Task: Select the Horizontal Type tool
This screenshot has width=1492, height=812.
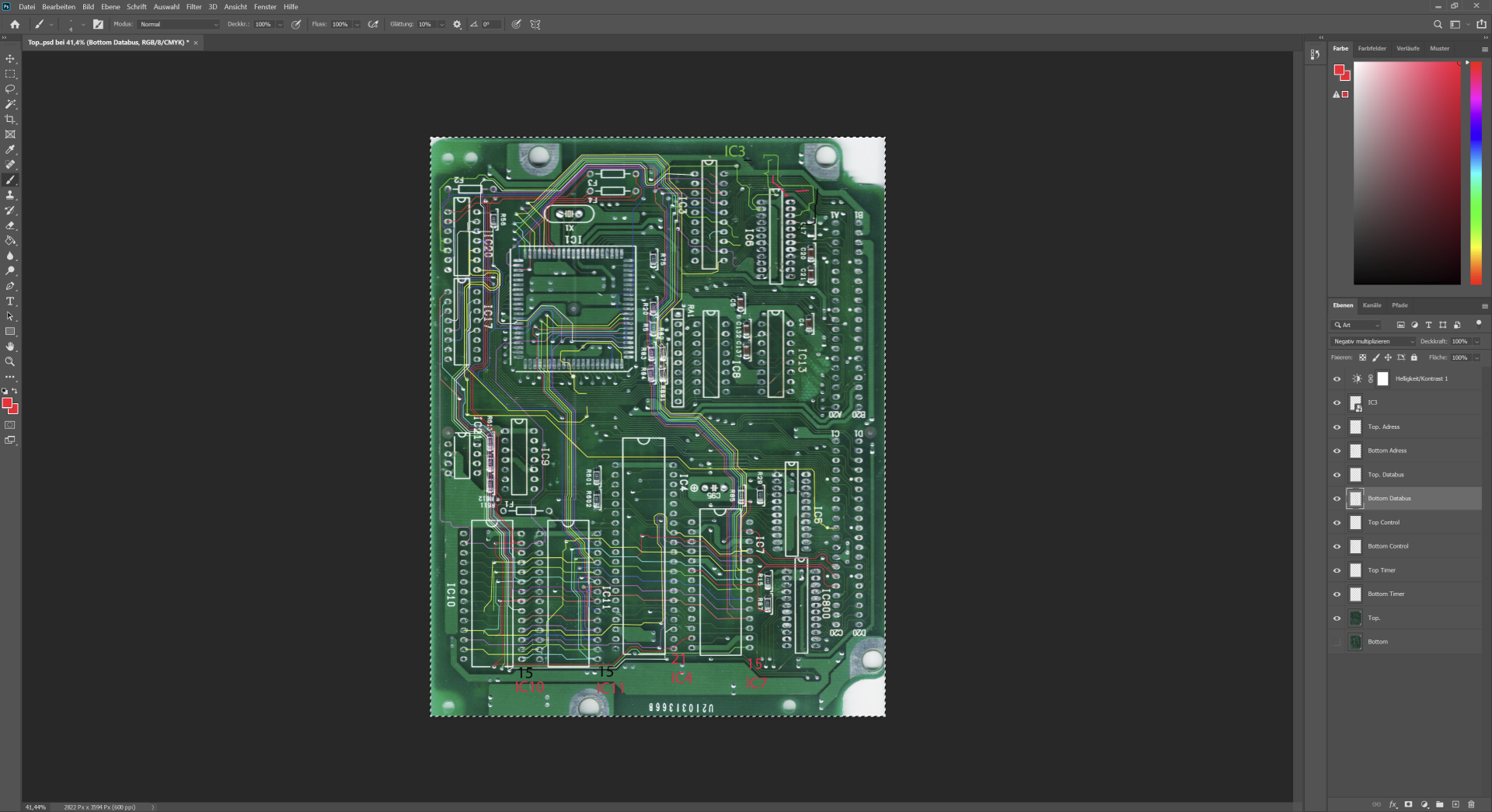Action: tap(10, 301)
